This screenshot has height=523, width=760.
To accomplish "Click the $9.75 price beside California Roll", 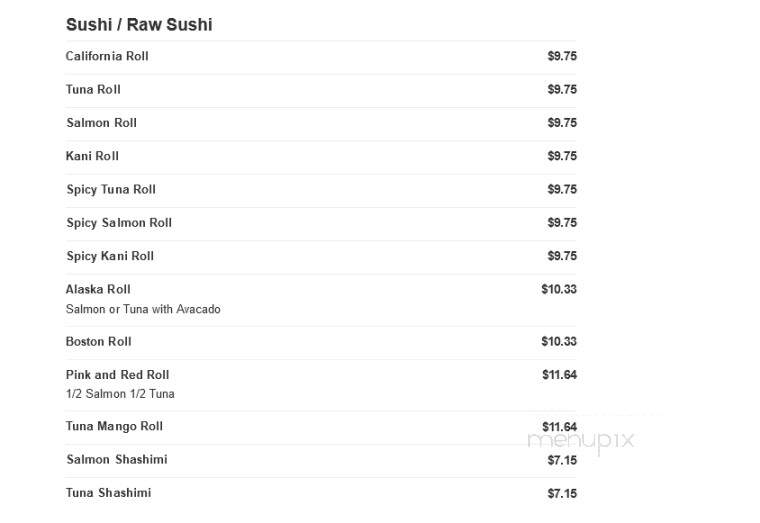I will [562, 56].
